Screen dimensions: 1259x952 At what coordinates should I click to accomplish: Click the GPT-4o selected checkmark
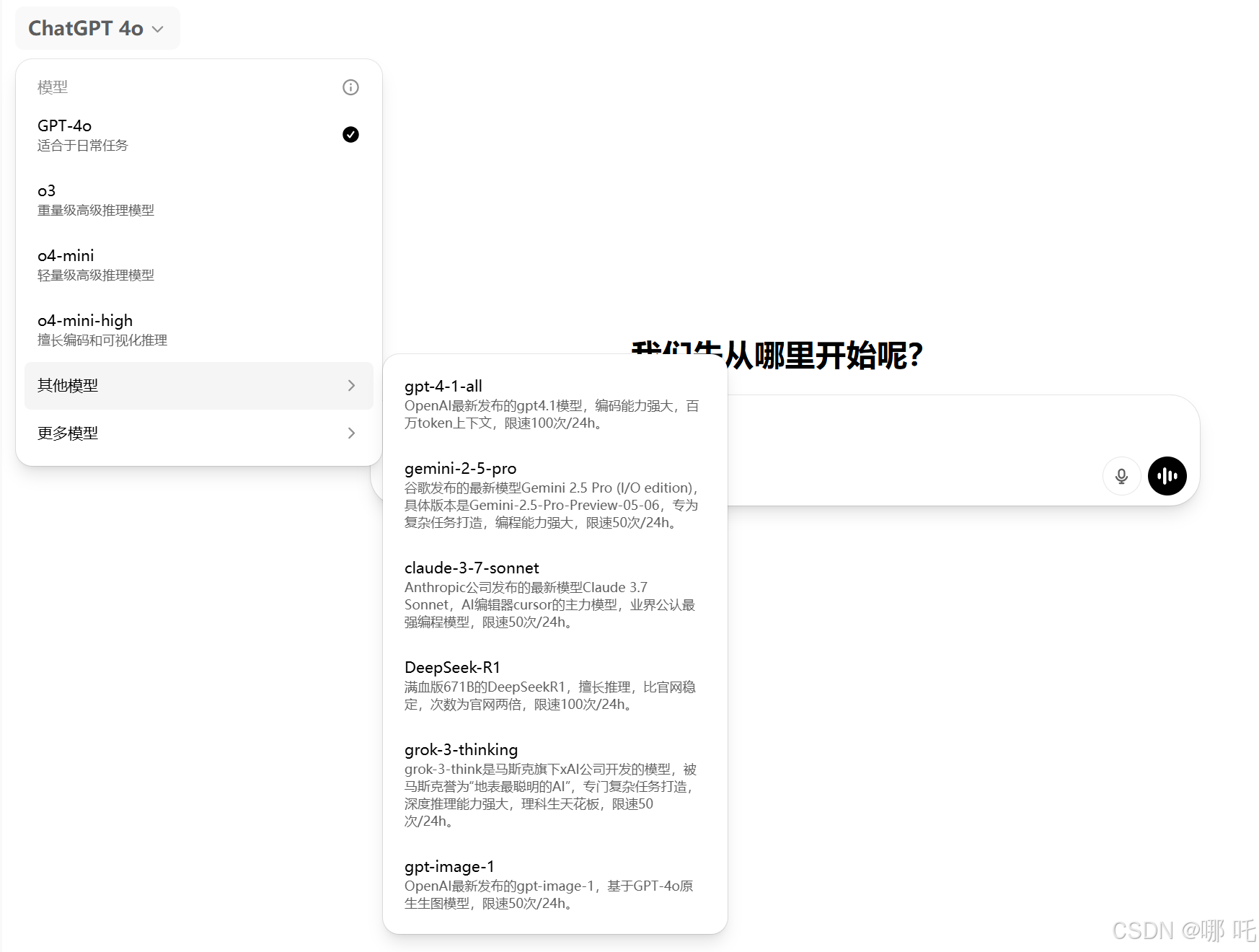pyautogui.click(x=350, y=134)
